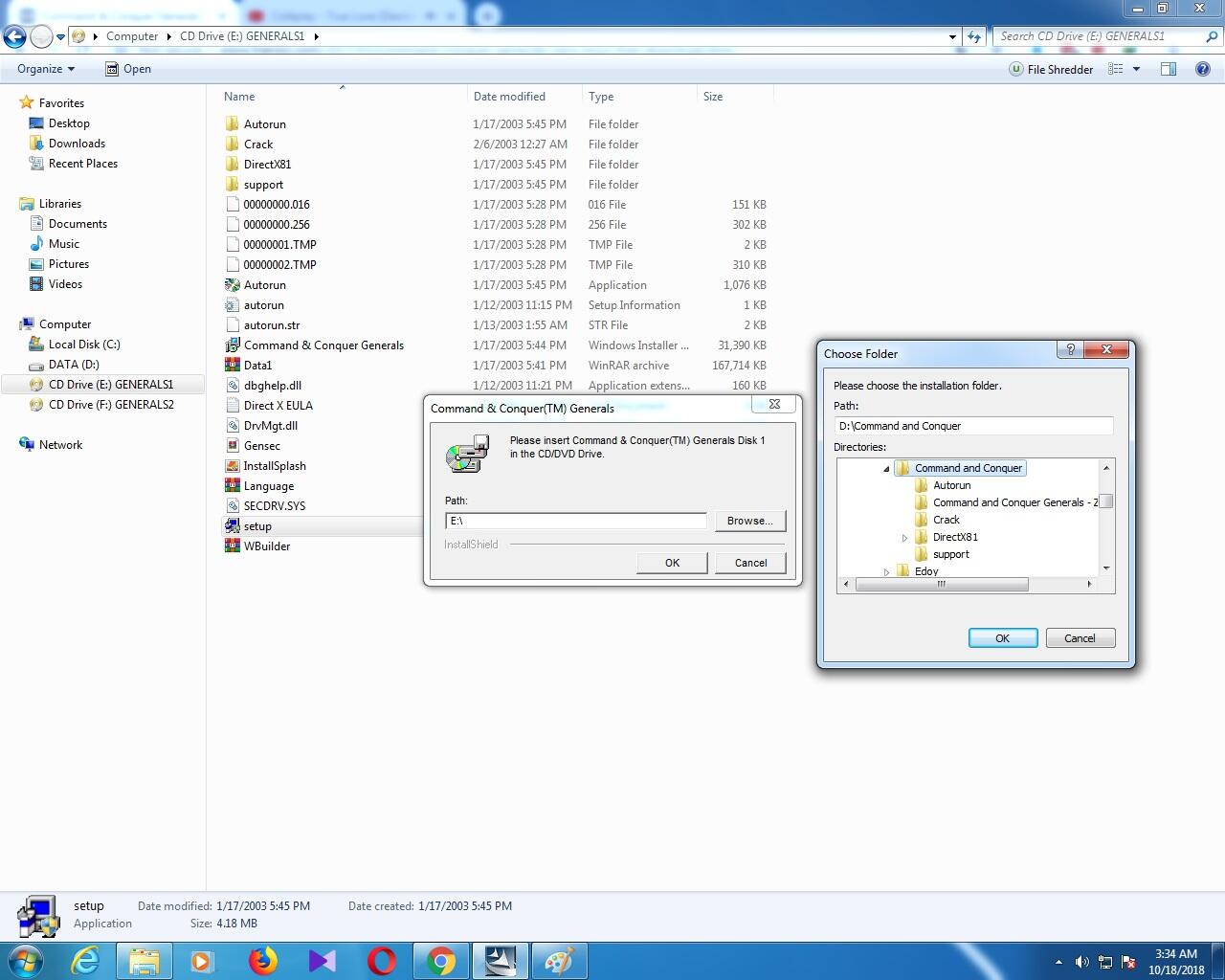Click Cancel in the Choose Folder dialog
This screenshot has height=980, width=1225.
coord(1080,638)
